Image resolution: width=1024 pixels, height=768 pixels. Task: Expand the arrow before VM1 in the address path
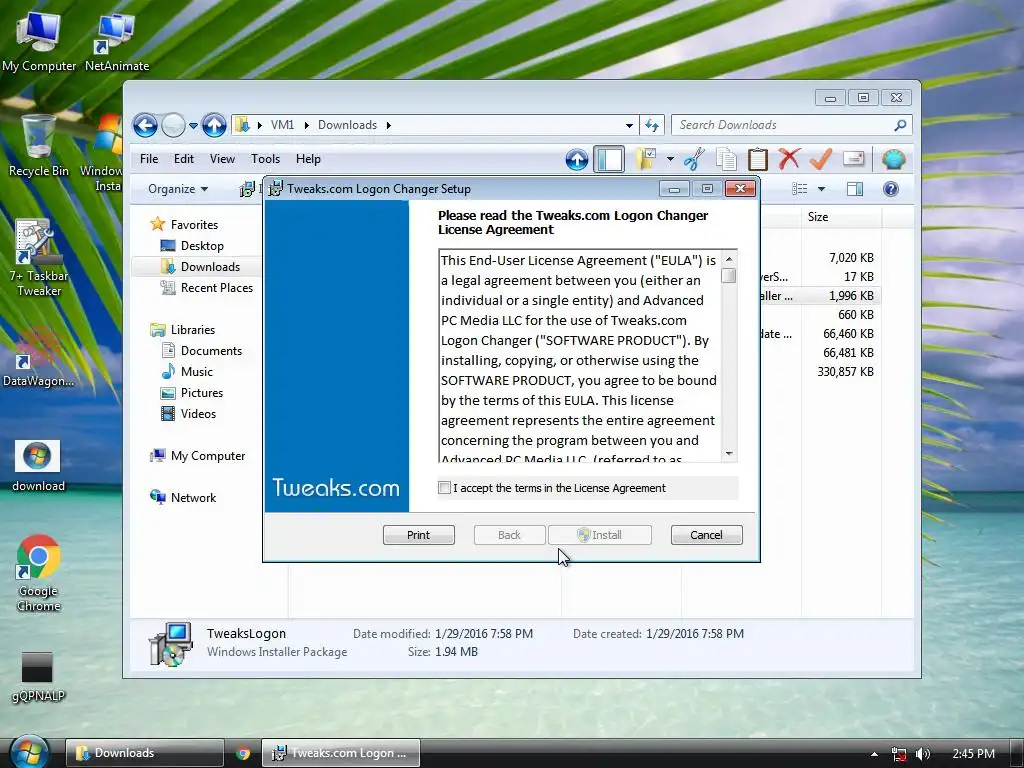point(259,125)
